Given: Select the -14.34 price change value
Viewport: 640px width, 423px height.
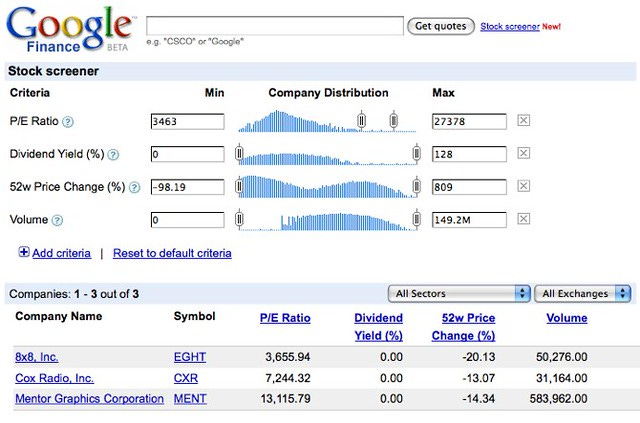Looking at the screenshot, I should tap(479, 399).
